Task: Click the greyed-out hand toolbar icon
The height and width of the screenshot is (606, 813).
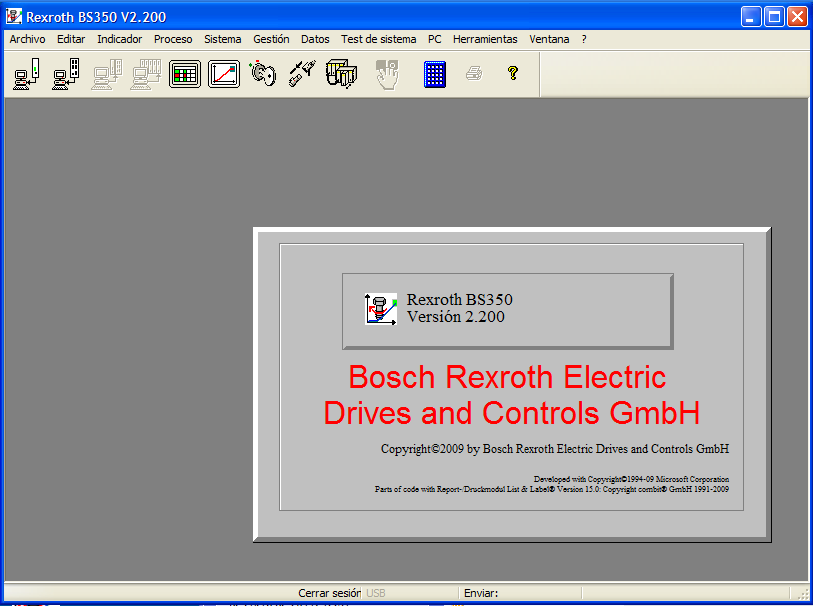Action: (388, 74)
